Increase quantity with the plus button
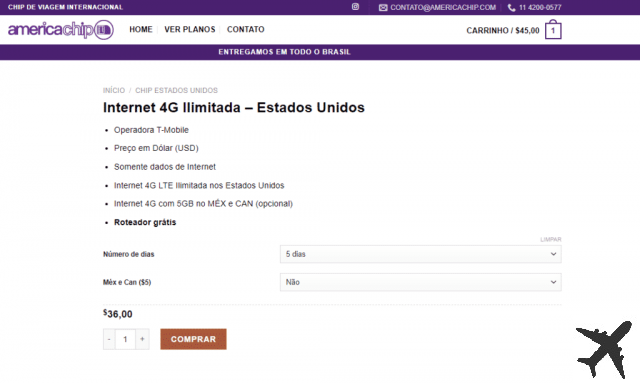The width and height of the screenshot is (640, 383). point(142,339)
